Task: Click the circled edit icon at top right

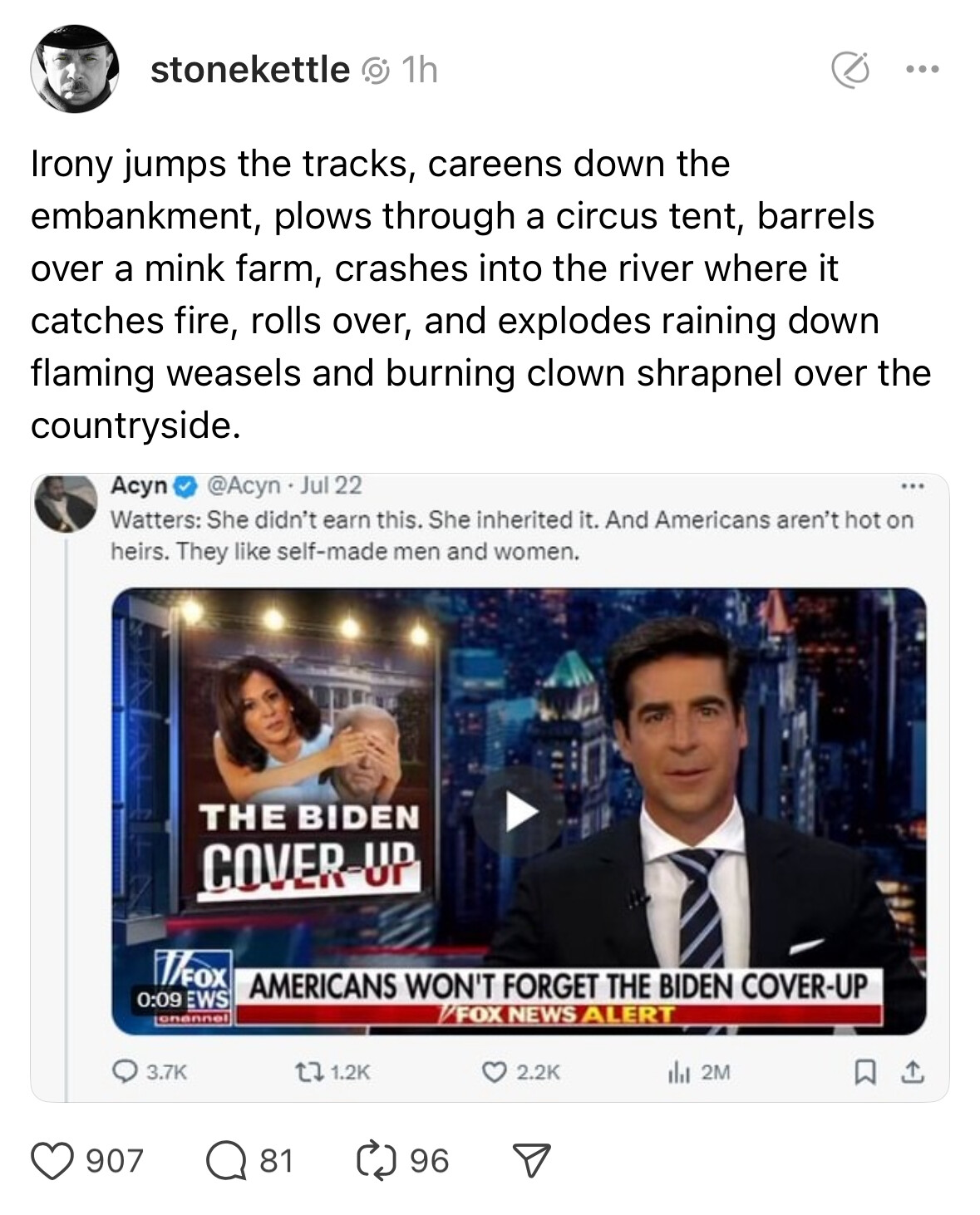Action: (x=850, y=71)
